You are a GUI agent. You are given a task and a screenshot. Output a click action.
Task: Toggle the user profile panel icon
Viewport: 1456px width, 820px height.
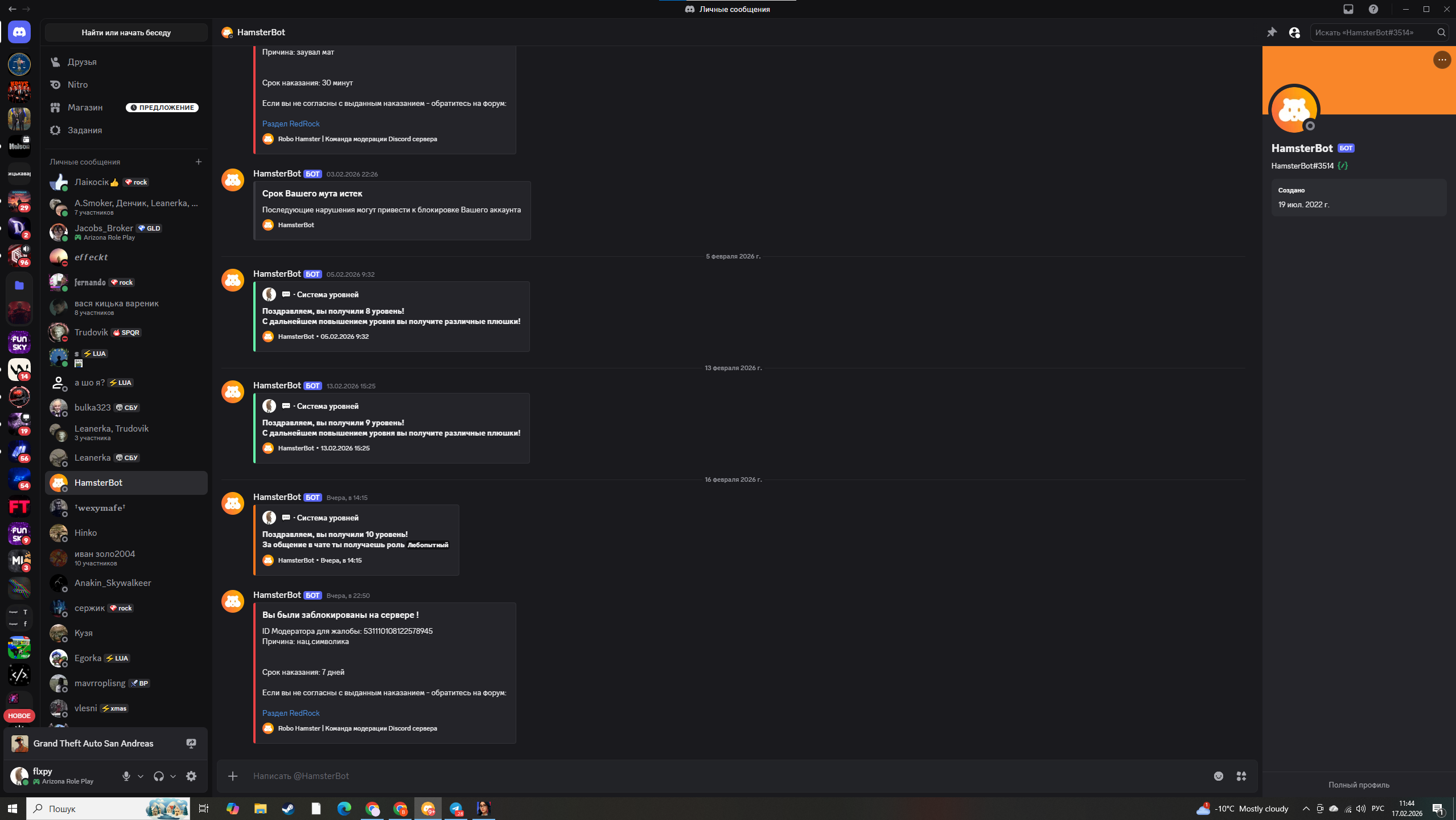point(1294,32)
